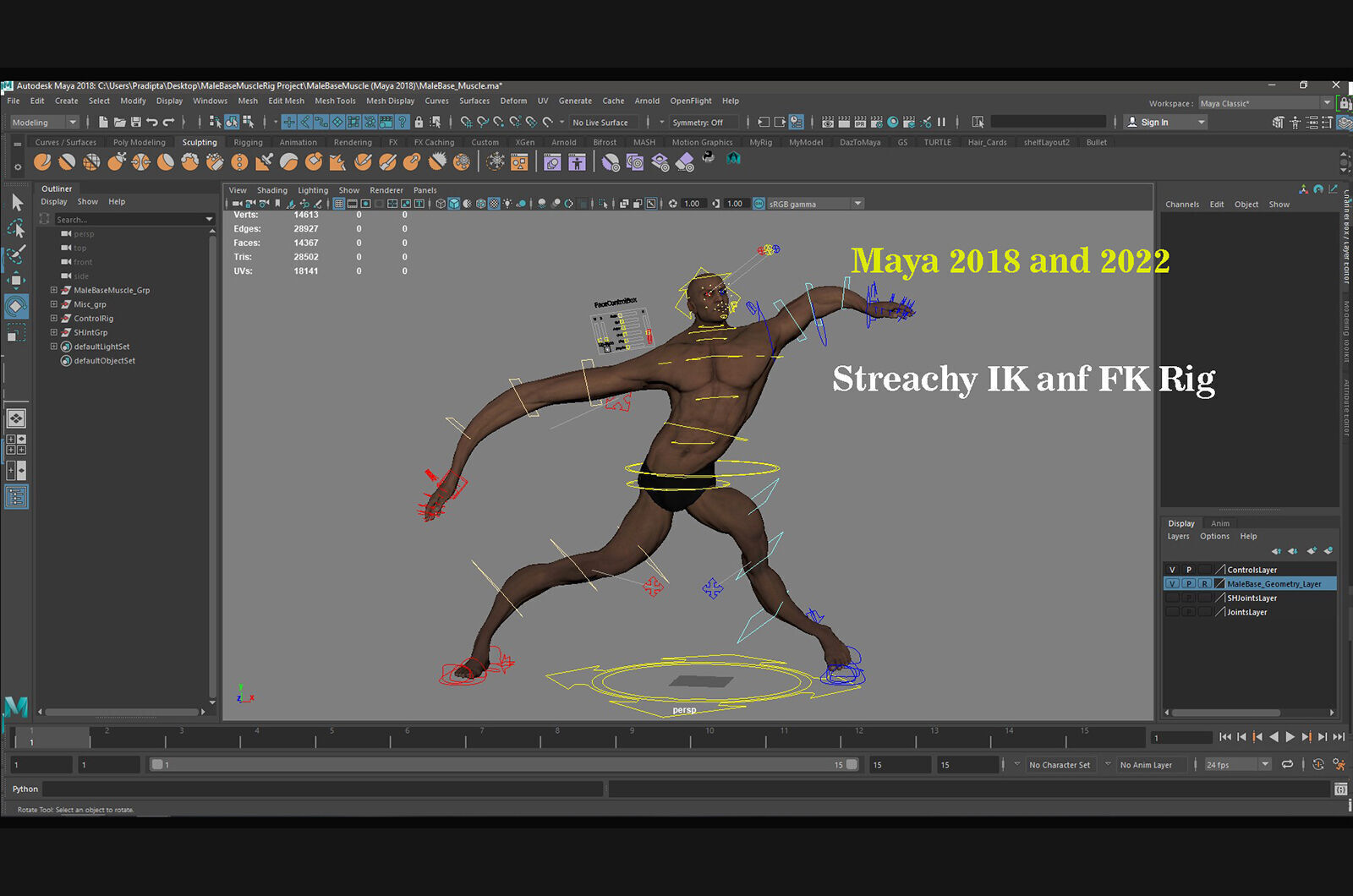
Task: Switch to the Scale tool
Action: [16, 333]
